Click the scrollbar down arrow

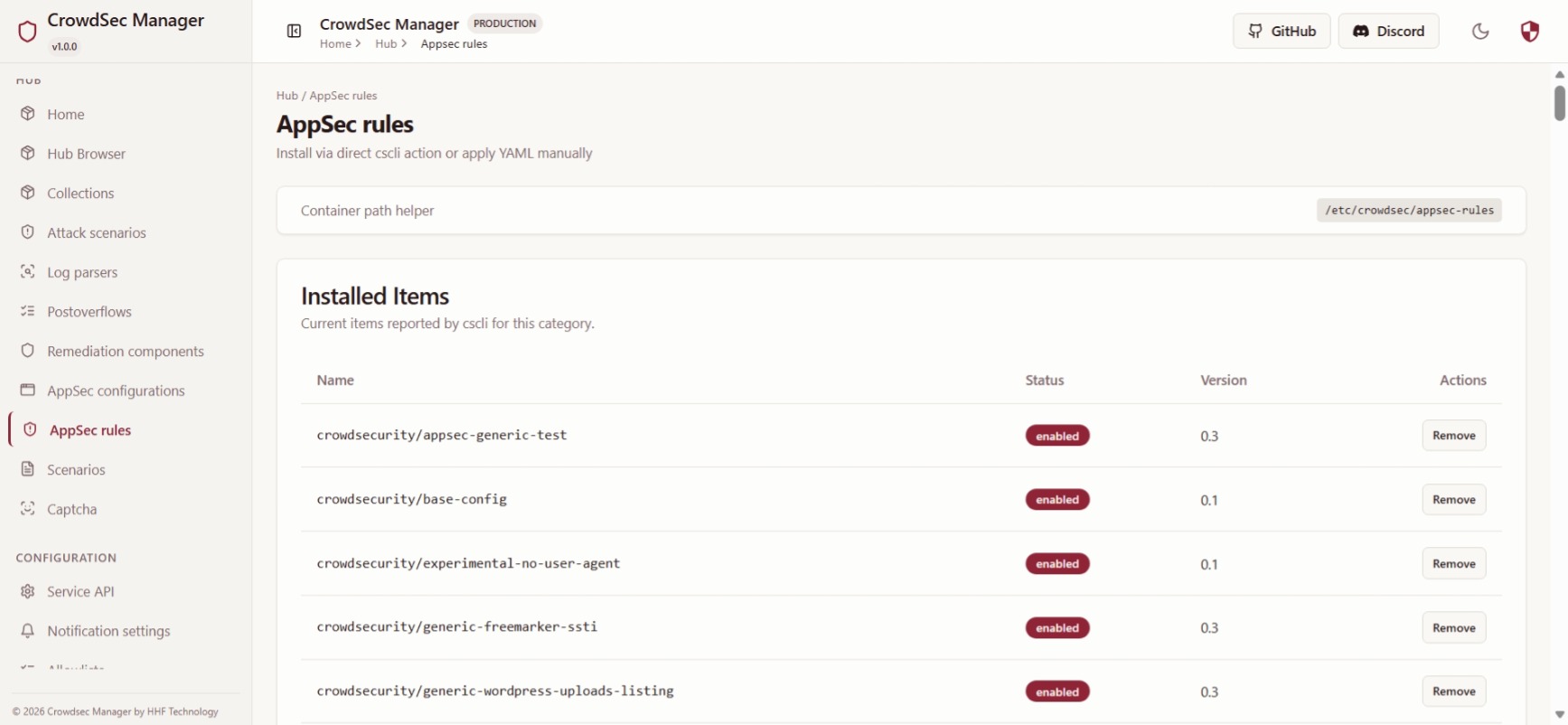coord(1559,715)
